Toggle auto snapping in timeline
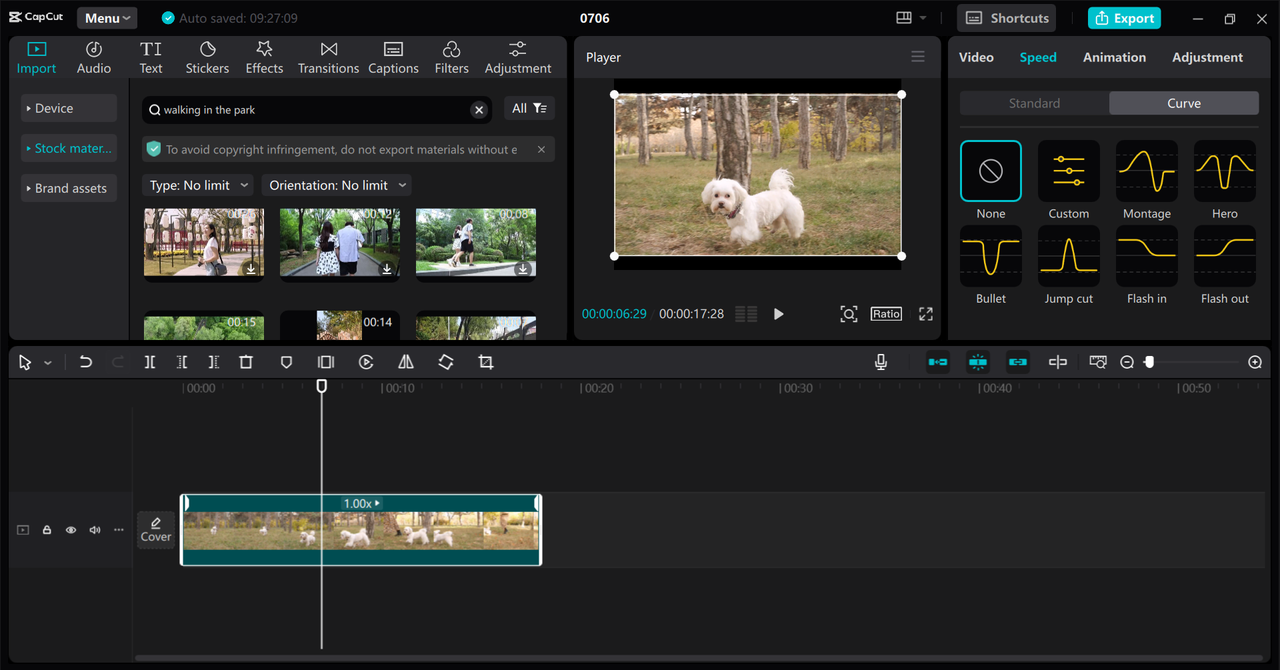 point(978,362)
